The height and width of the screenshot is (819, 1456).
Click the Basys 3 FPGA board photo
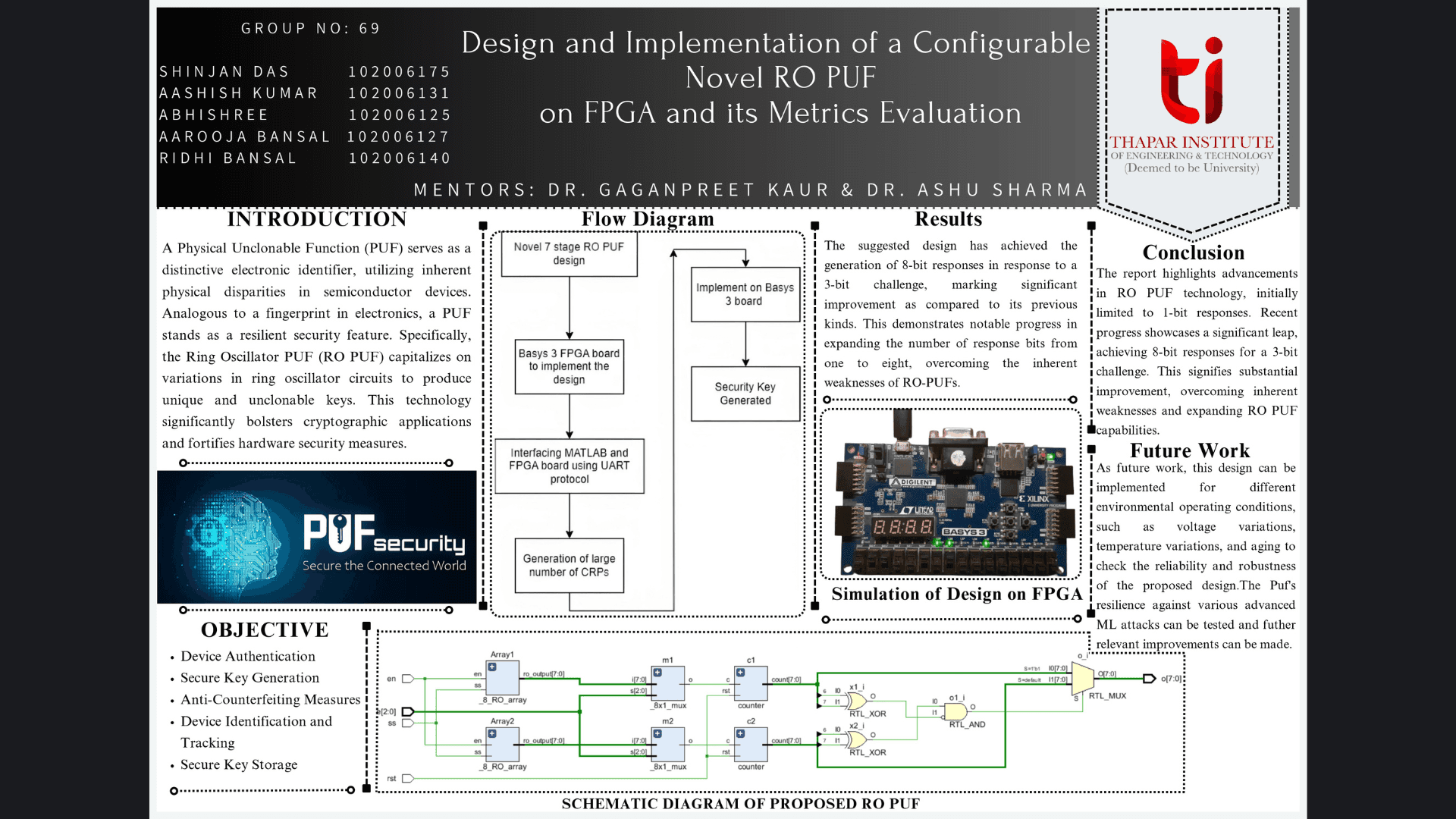953,495
